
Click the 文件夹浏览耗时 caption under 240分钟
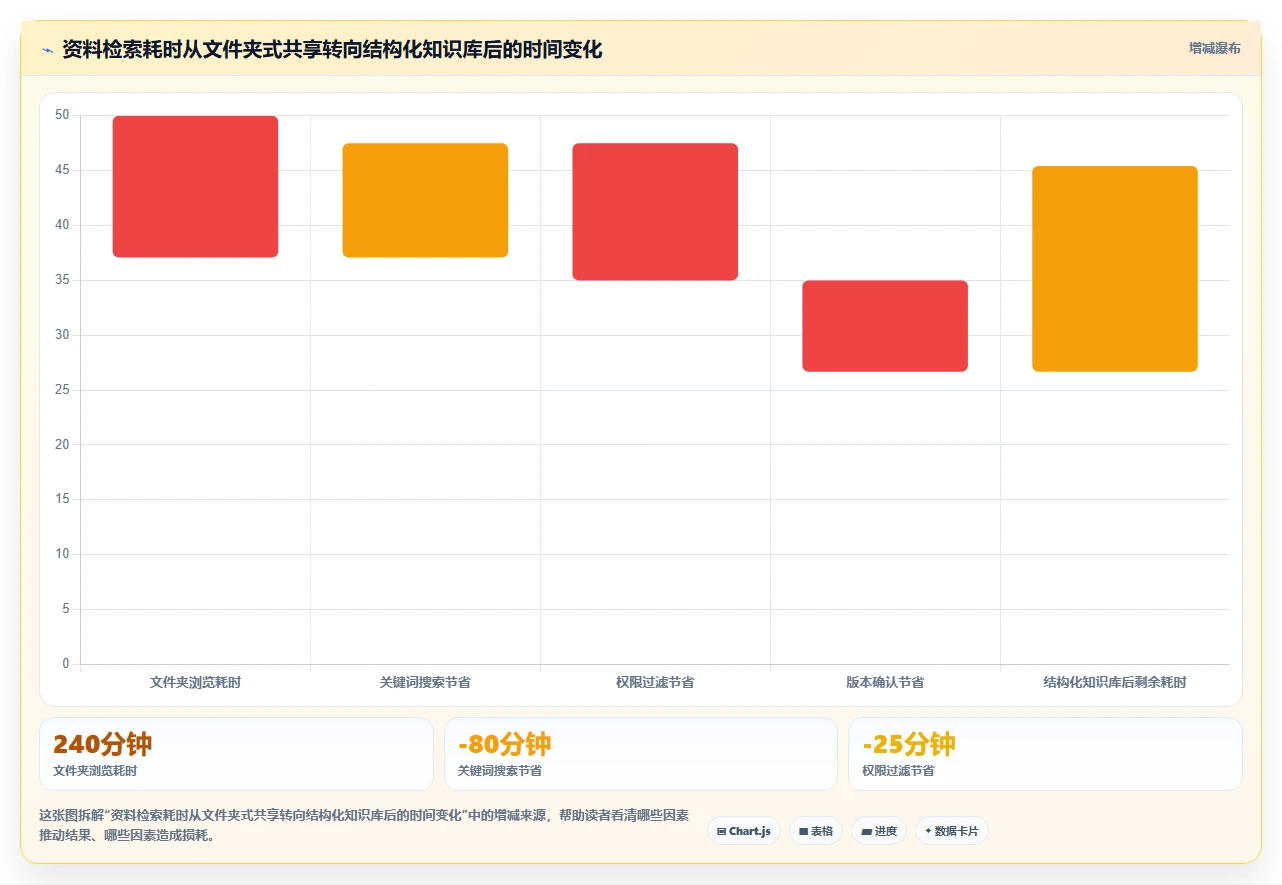[x=95, y=771]
